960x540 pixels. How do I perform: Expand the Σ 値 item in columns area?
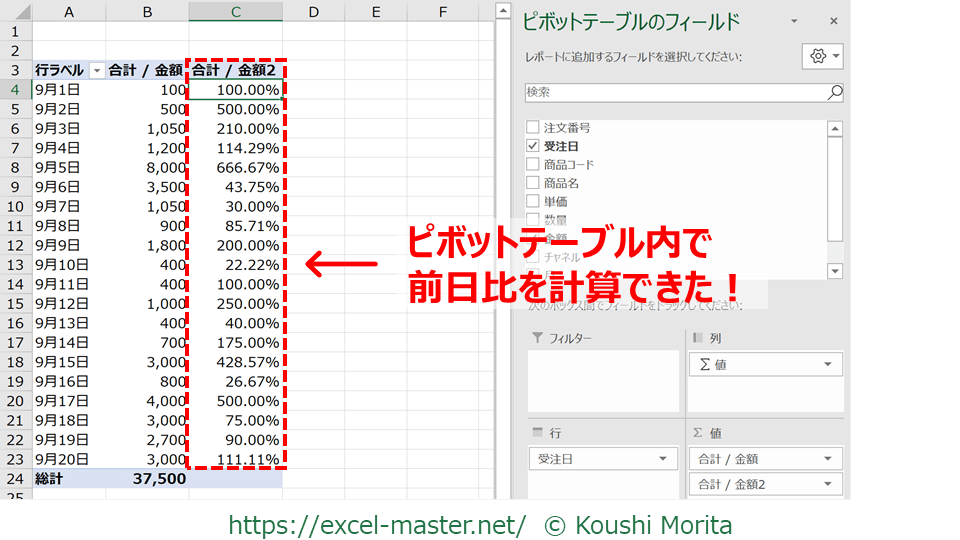827,365
